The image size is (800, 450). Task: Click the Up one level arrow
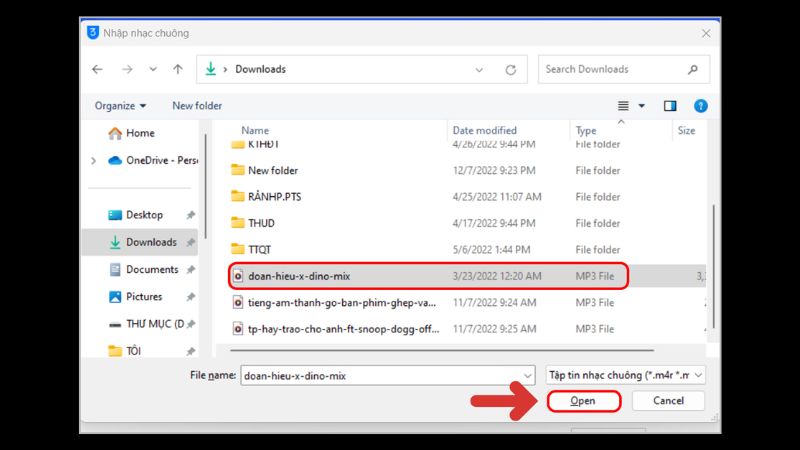[x=178, y=69]
